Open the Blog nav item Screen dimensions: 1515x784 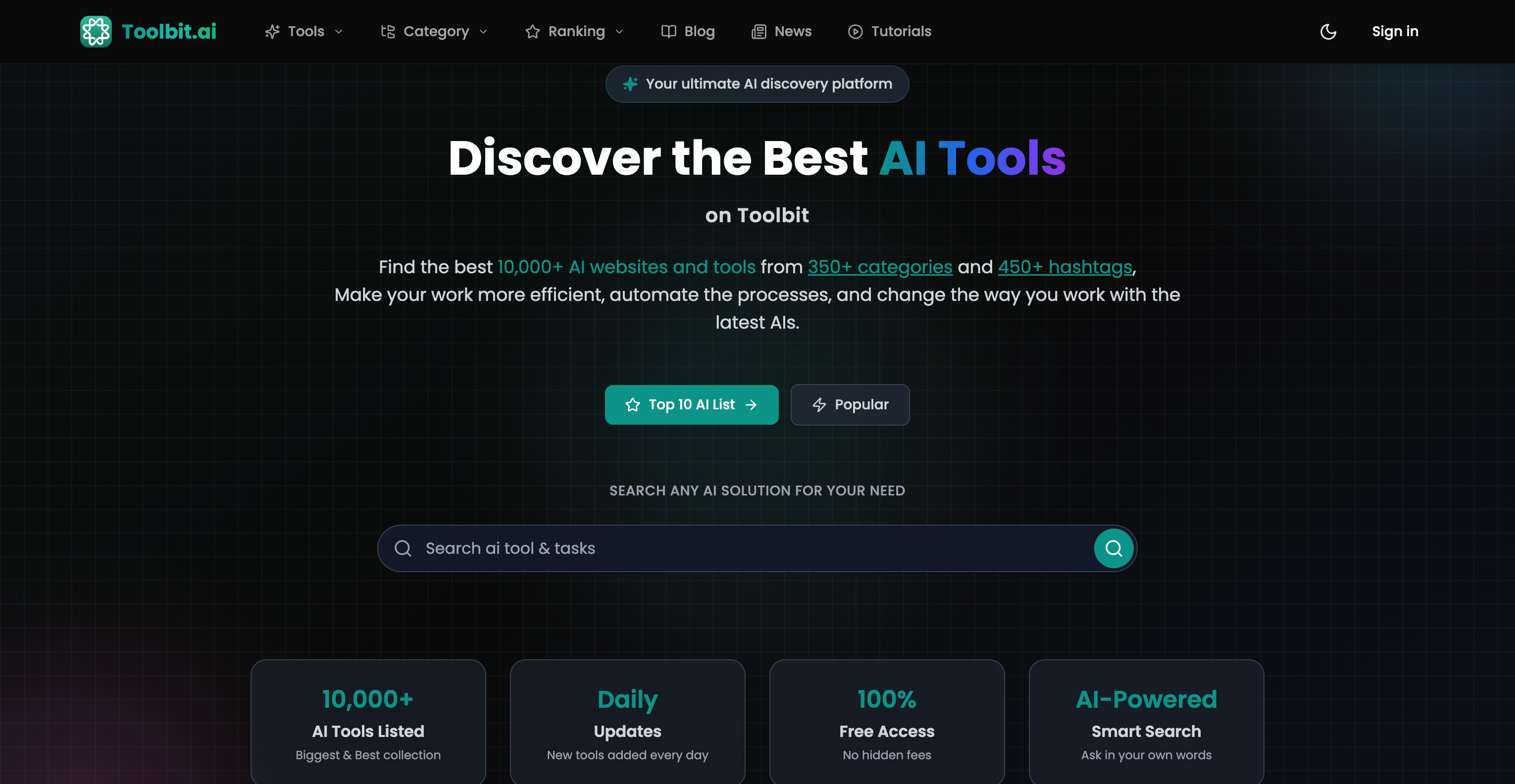699,32
